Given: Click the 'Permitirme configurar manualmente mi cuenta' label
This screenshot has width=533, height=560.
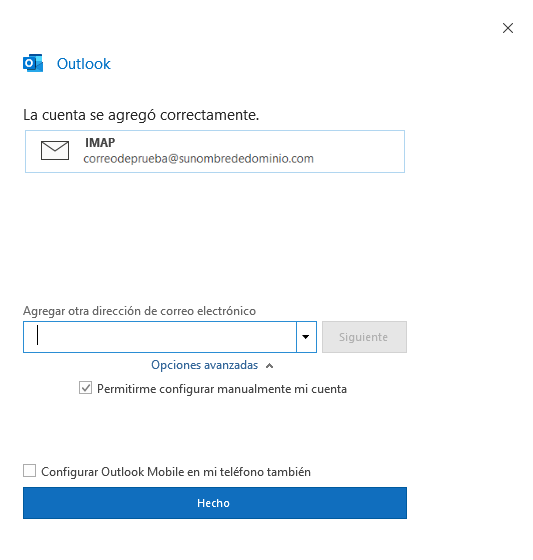Looking at the screenshot, I should pyautogui.click(x=222, y=389).
